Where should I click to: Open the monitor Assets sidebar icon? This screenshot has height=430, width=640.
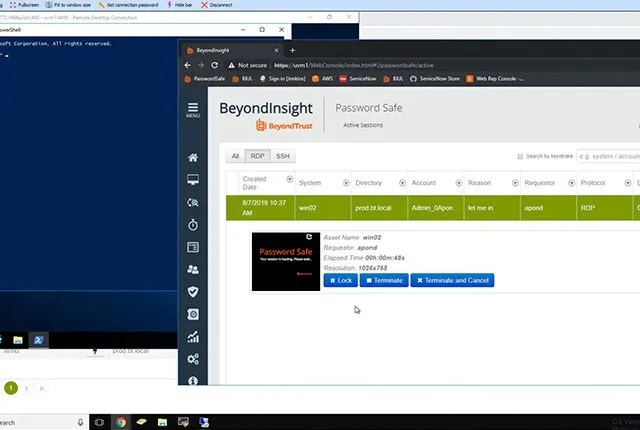point(193,180)
